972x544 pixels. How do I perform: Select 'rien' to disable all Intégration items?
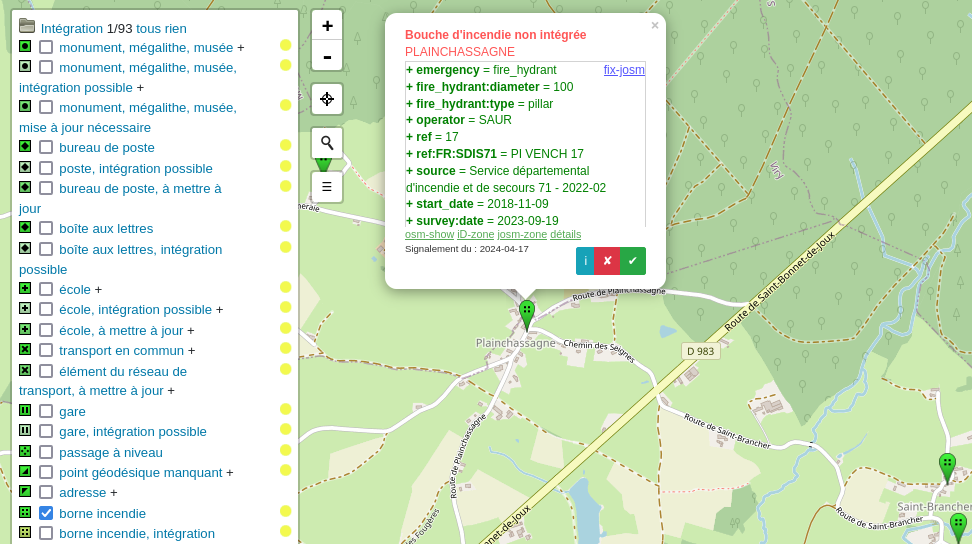(x=175, y=28)
